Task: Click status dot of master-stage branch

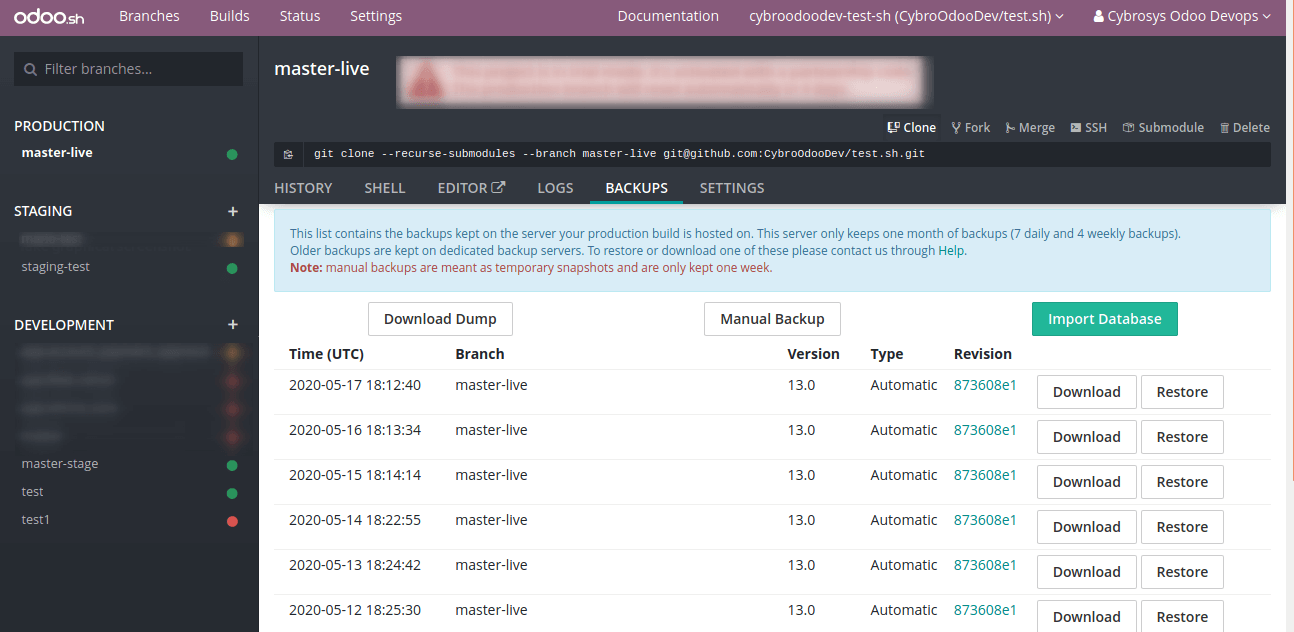Action: pos(232,465)
